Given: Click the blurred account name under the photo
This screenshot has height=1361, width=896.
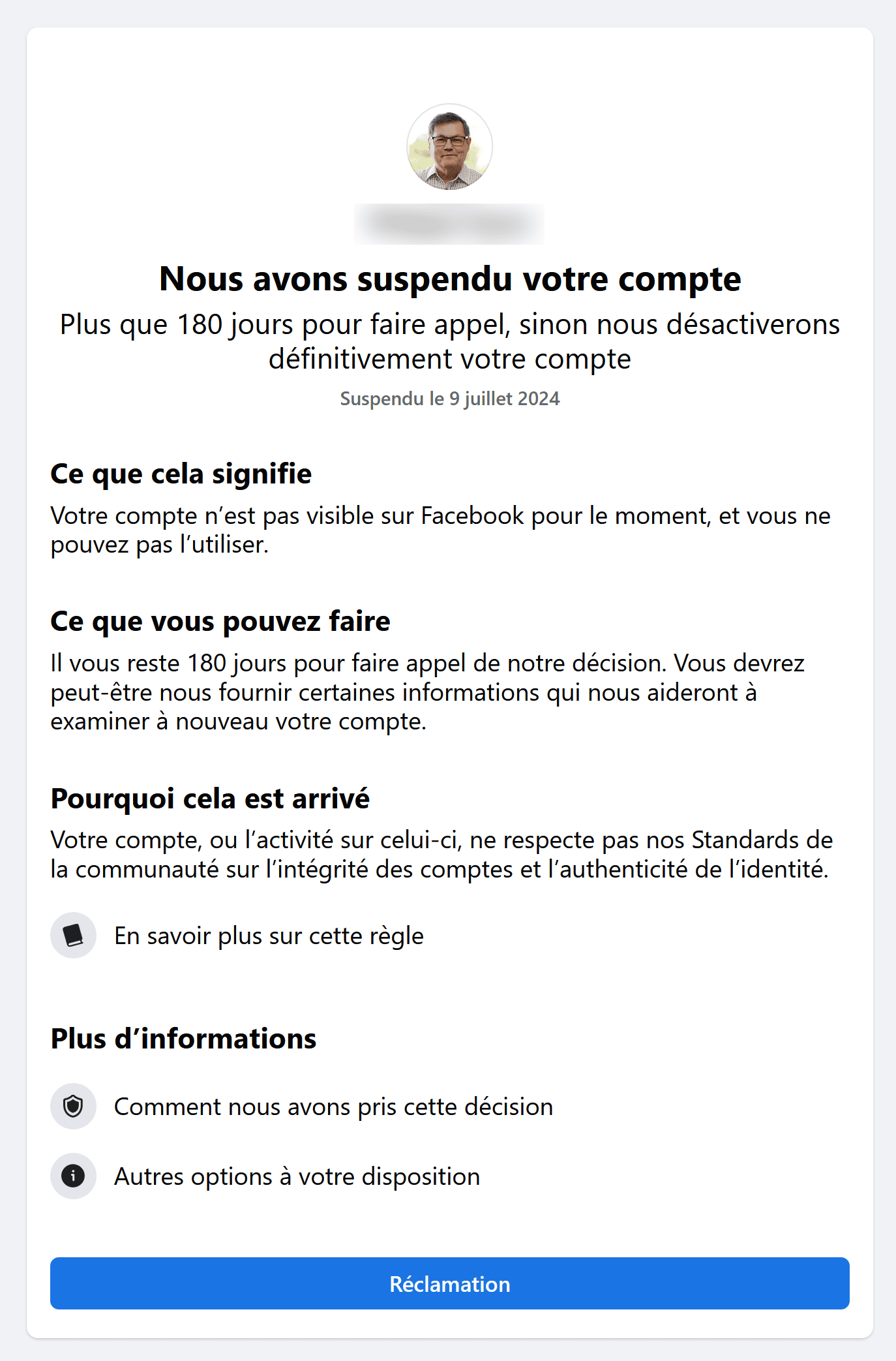Looking at the screenshot, I should 449,224.
